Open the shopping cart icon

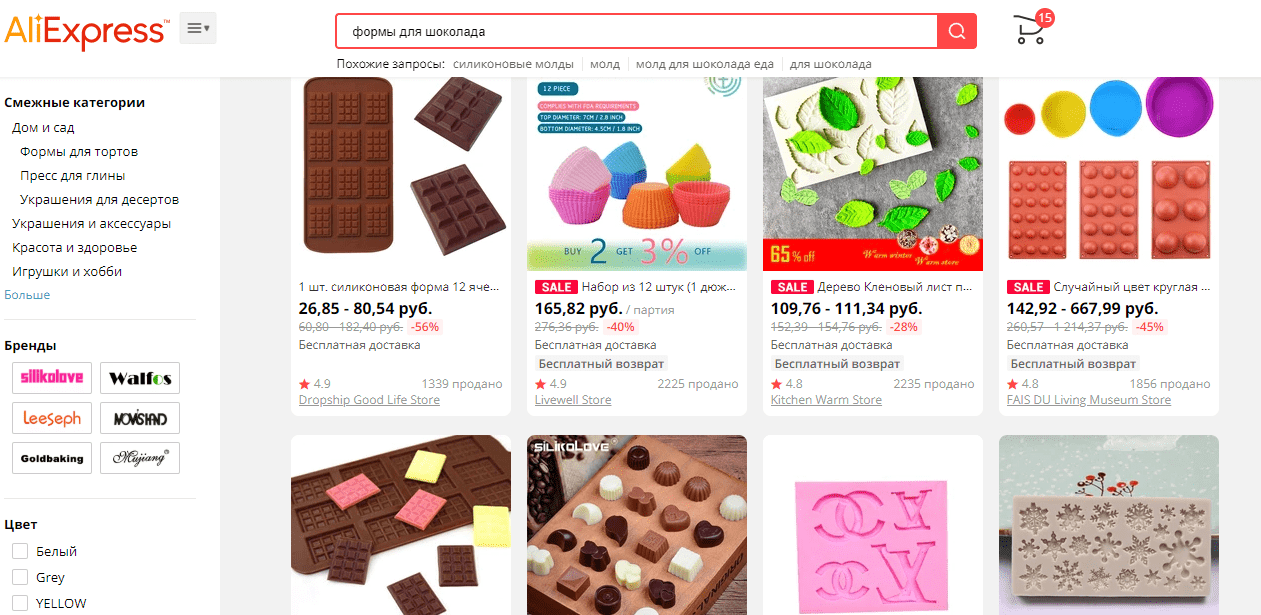tap(1031, 29)
